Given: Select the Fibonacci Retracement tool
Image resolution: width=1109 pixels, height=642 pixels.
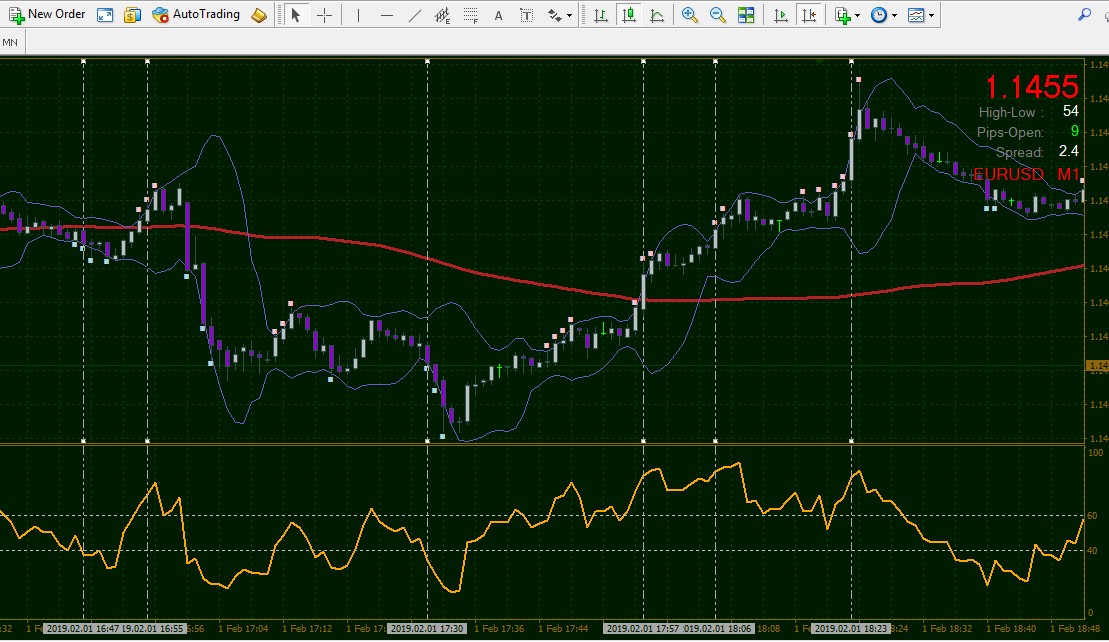Looking at the screenshot, I should [471, 14].
